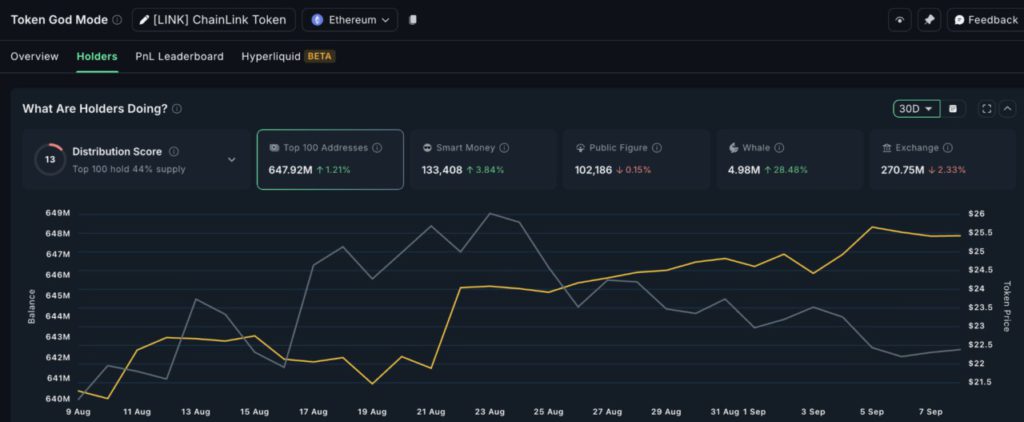Click the fullscreen expand chart icon
The image size is (1024, 422).
(986, 109)
